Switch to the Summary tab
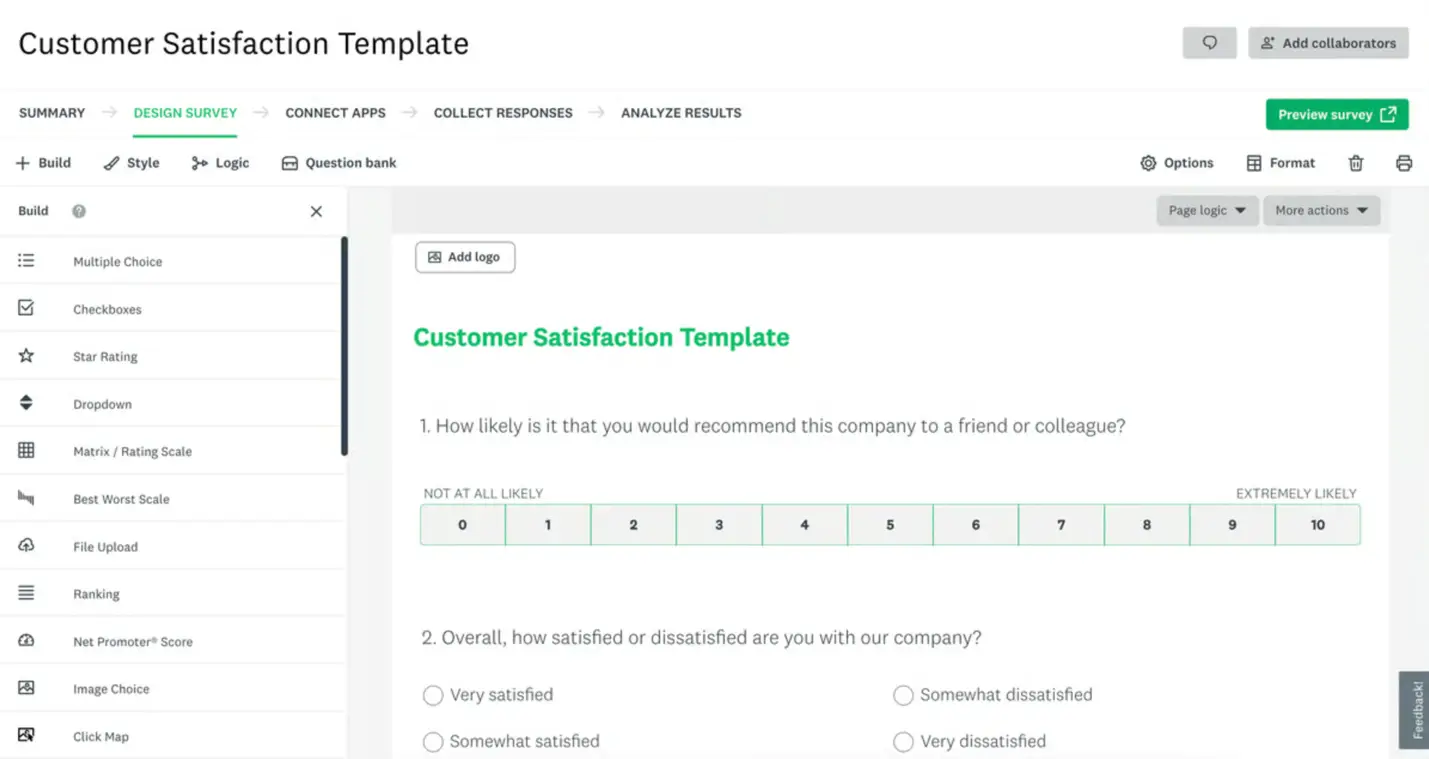This screenshot has width=1429, height=759. click(x=51, y=113)
